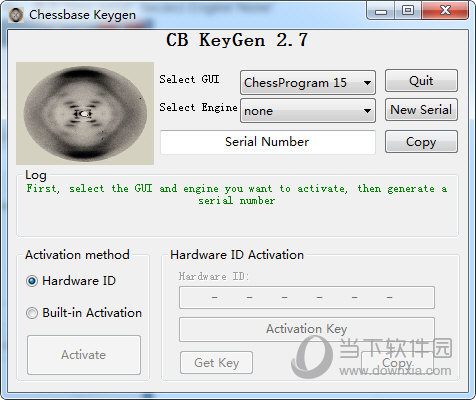Generate a New Serial
This screenshot has height=400, width=476.
point(421,110)
